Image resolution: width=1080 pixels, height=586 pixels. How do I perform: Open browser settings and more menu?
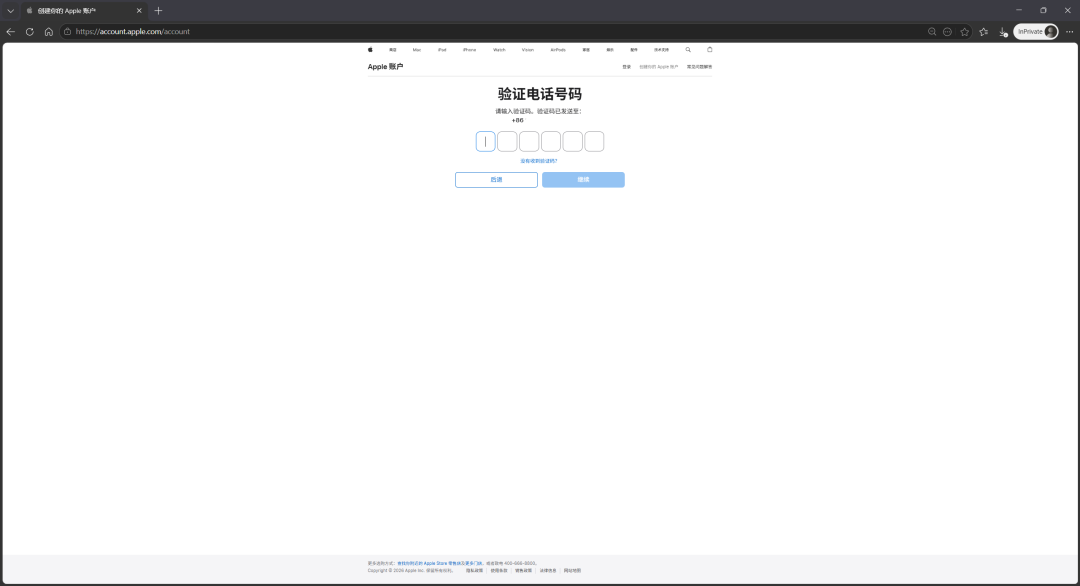click(1068, 32)
